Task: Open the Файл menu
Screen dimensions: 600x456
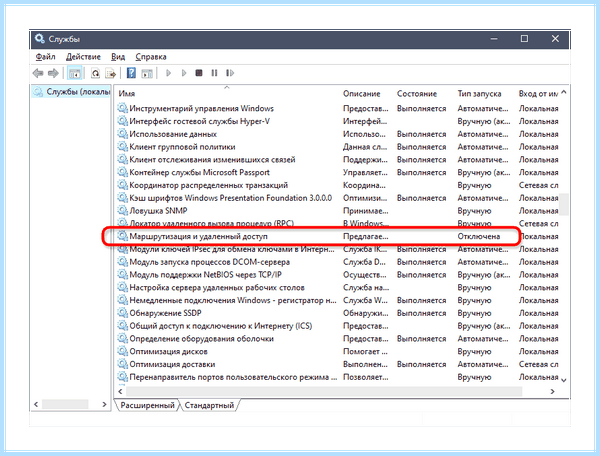Action: [46, 57]
